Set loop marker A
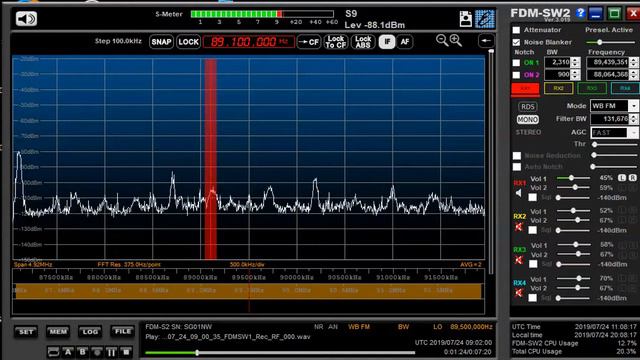Viewport: 640px width, 360px height. coord(68,352)
